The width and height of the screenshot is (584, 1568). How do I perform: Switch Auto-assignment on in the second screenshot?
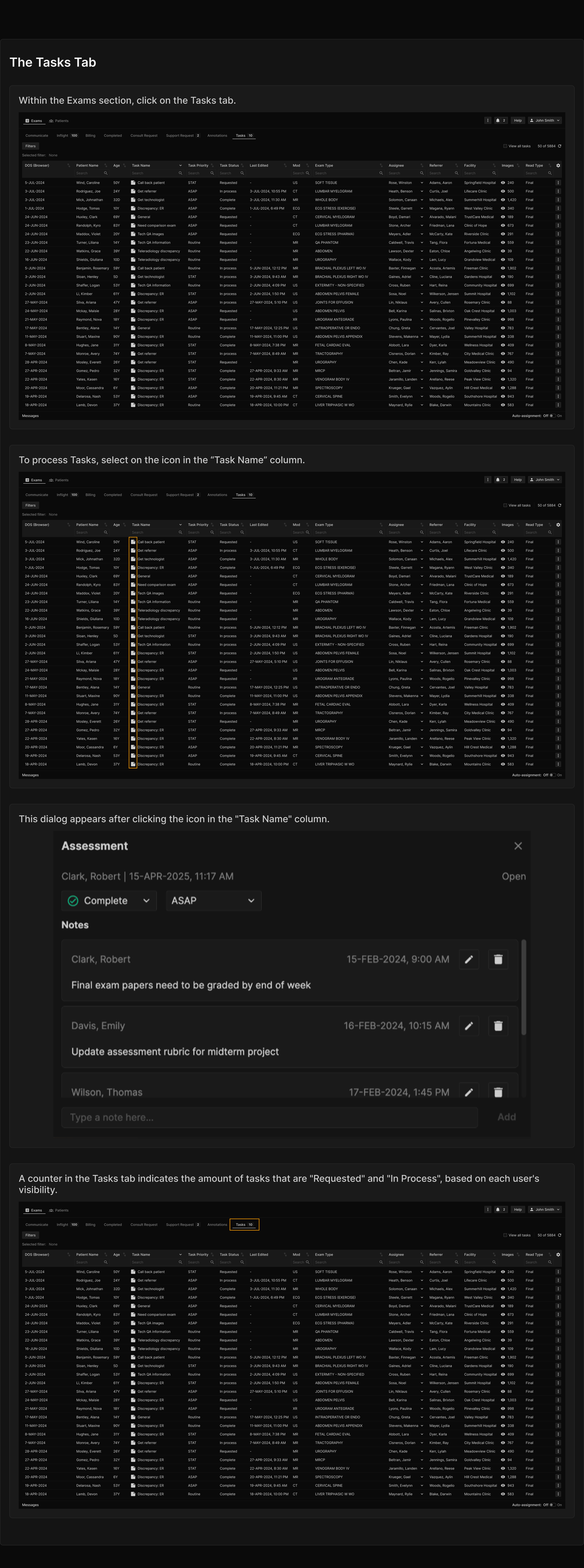click(x=552, y=775)
